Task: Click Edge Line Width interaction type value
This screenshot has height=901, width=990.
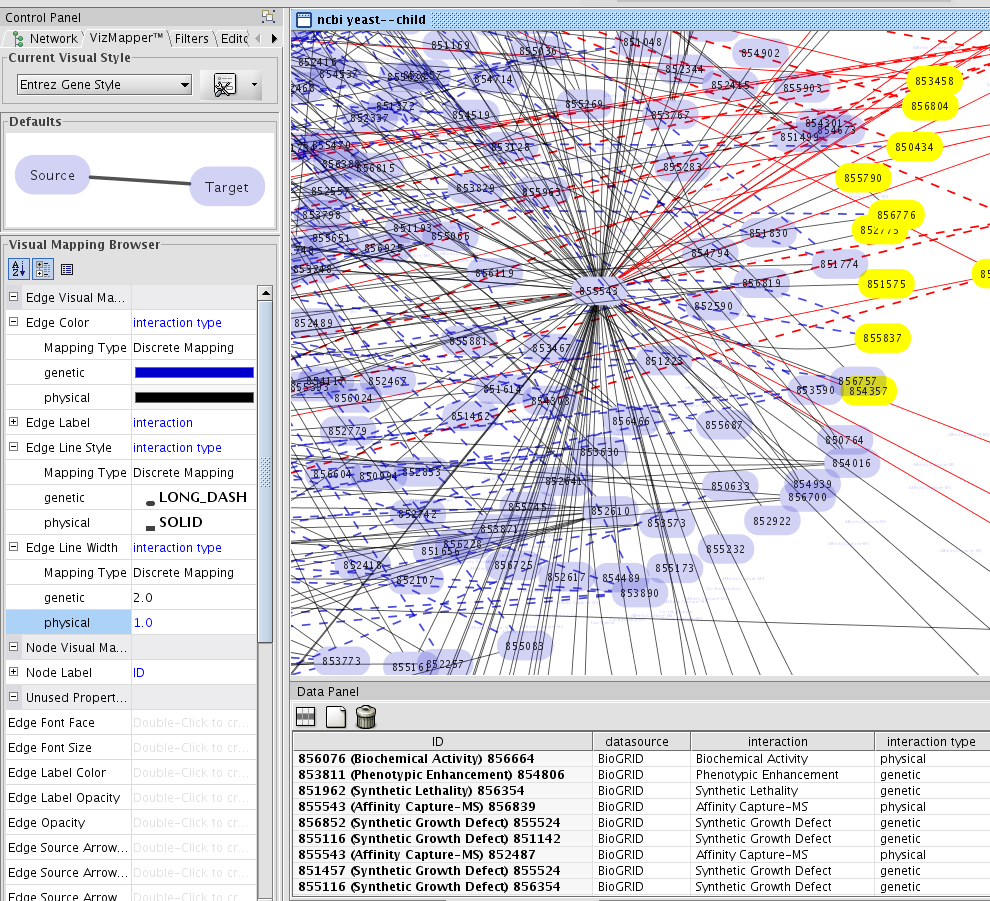Action: 194,547
